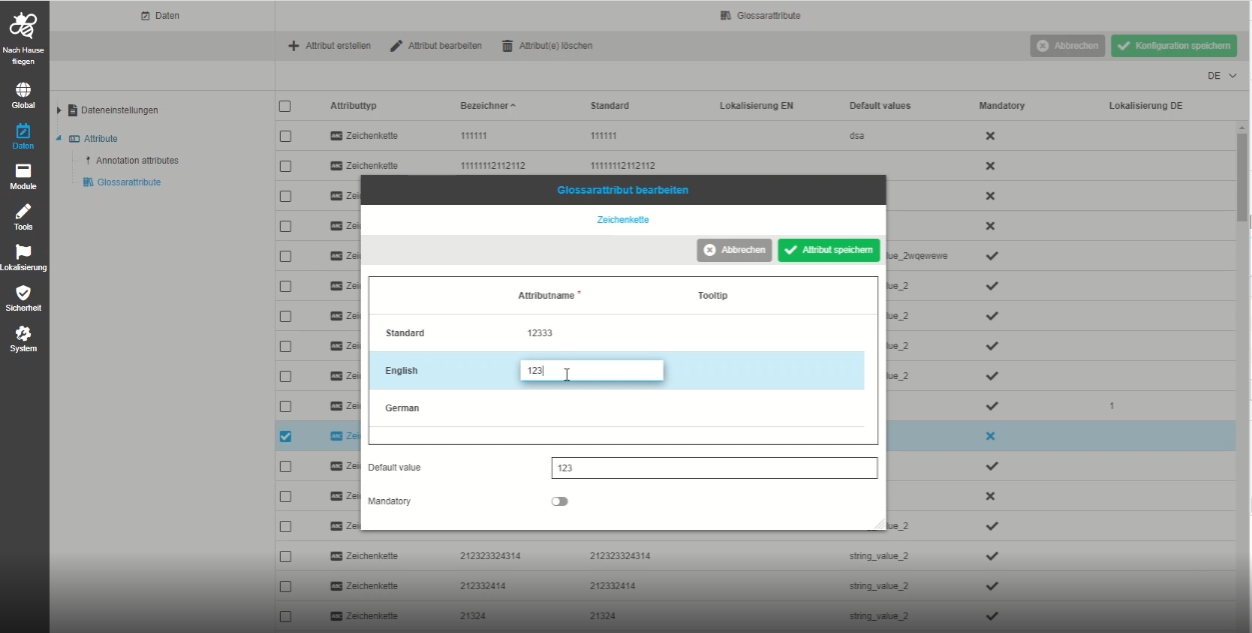This screenshot has height=633, width=1252.
Task: Click the dsa default value cell
Action: pos(858,136)
